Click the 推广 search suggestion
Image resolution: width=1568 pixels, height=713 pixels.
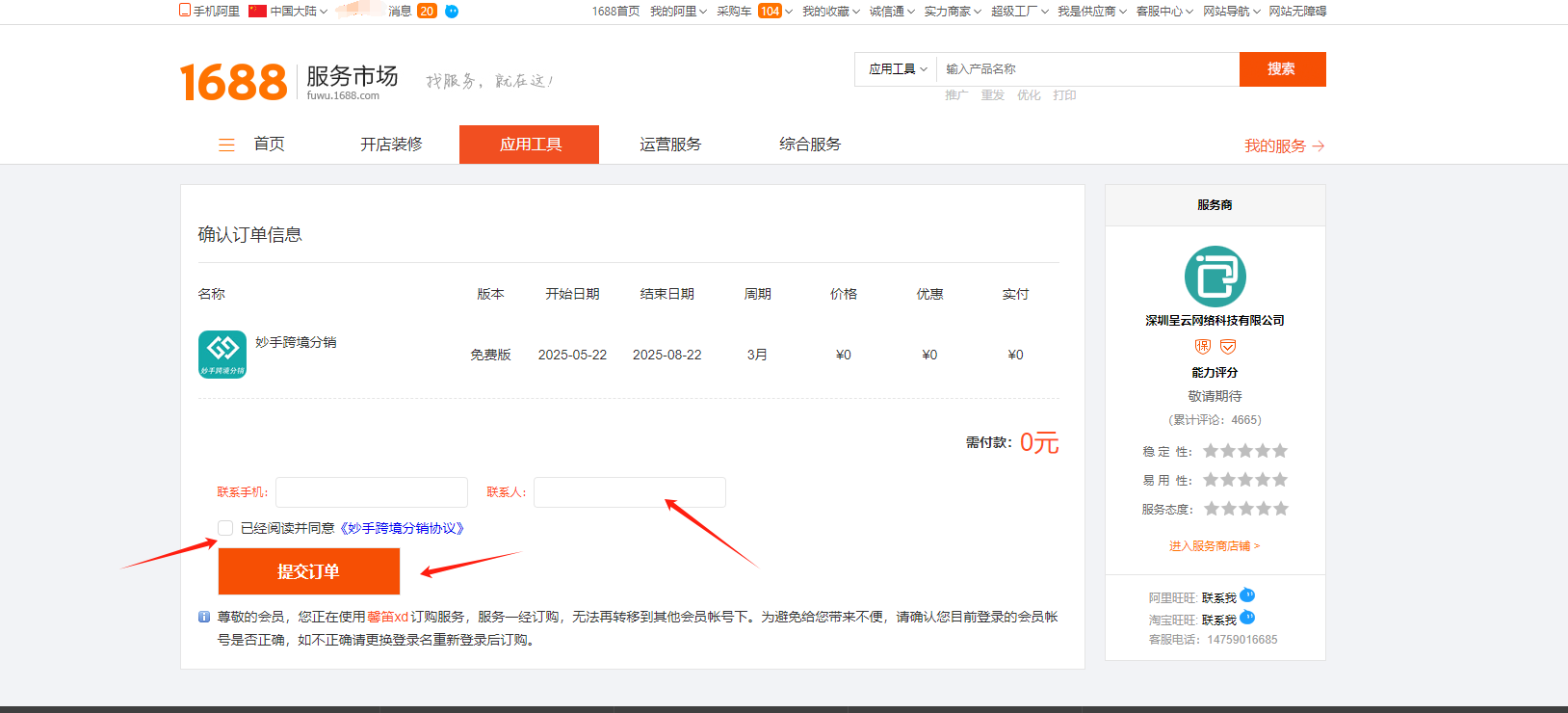(x=956, y=95)
